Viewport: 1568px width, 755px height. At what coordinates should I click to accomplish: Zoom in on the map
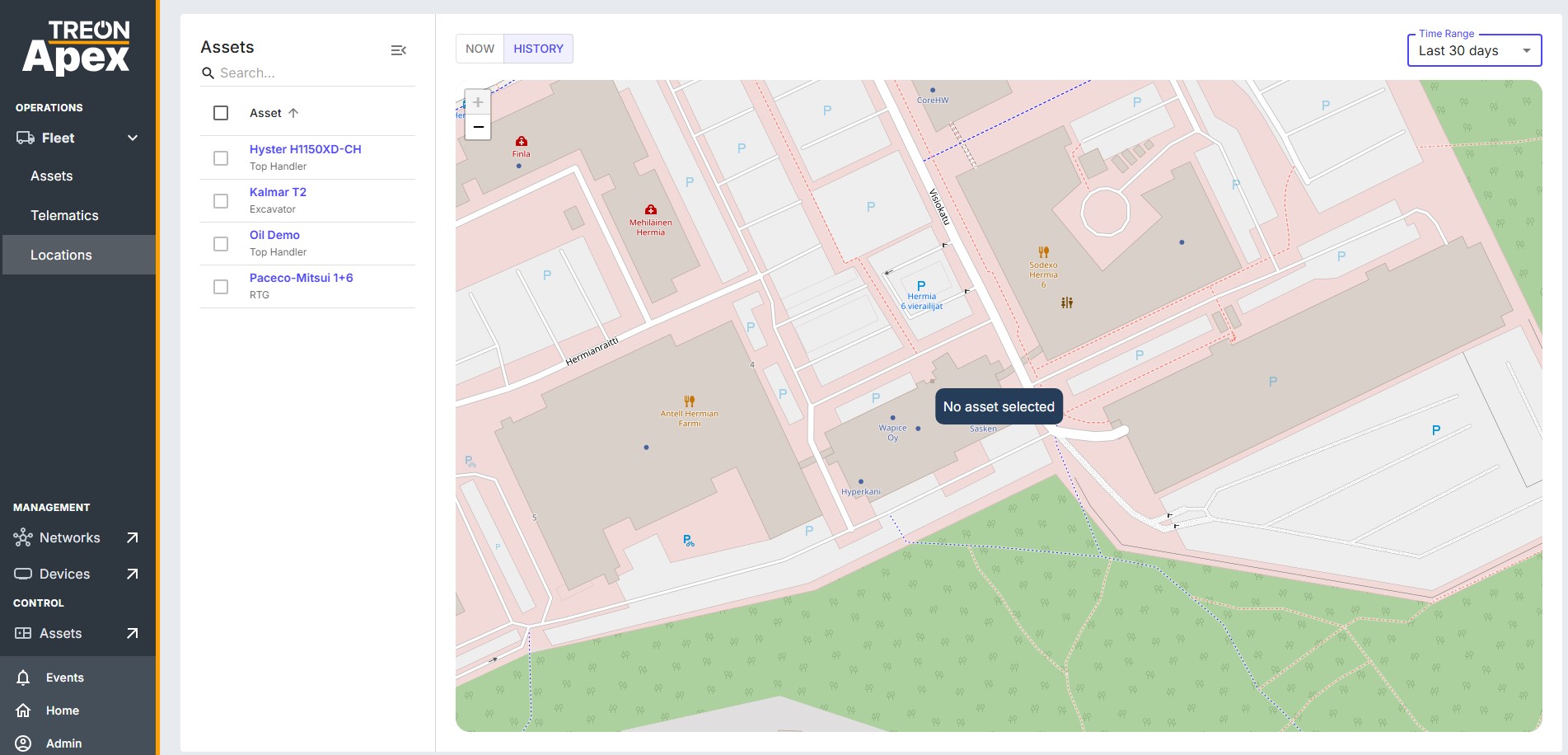pyautogui.click(x=478, y=102)
